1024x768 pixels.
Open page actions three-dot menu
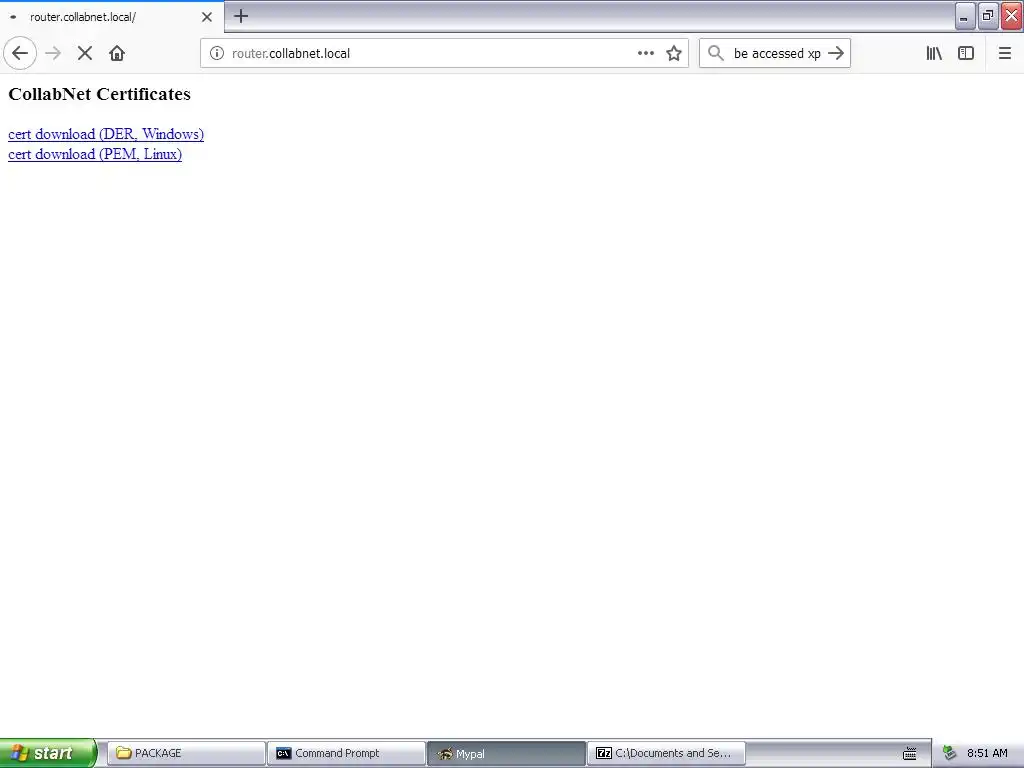click(x=645, y=54)
